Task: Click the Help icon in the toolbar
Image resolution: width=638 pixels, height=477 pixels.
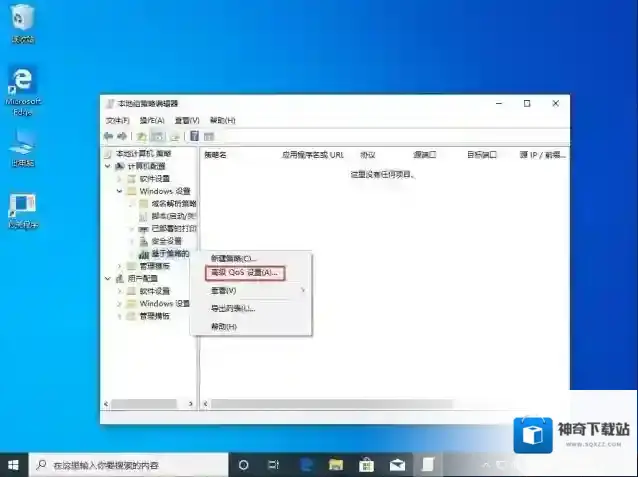Action: pyautogui.click(x=193, y=136)
